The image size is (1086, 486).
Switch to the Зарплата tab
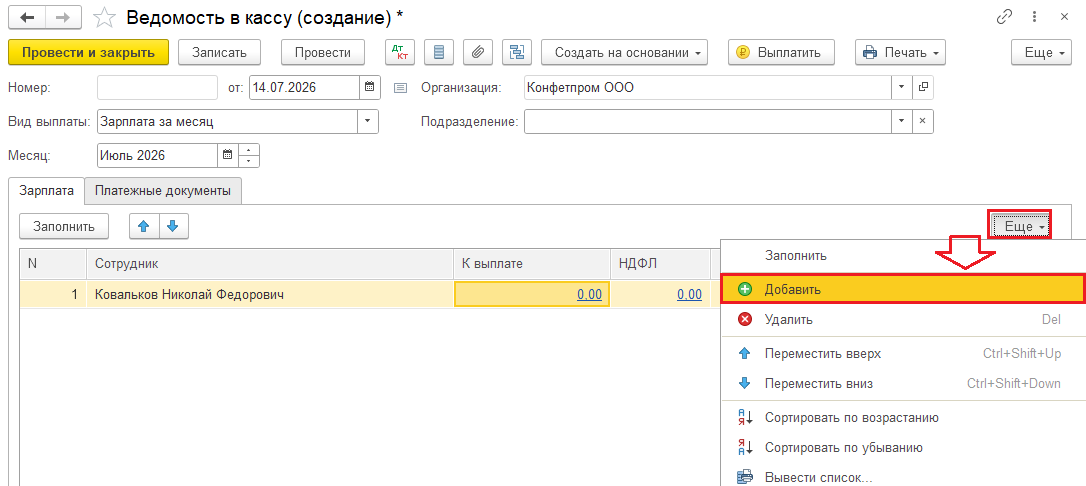[x=46, y=190]
